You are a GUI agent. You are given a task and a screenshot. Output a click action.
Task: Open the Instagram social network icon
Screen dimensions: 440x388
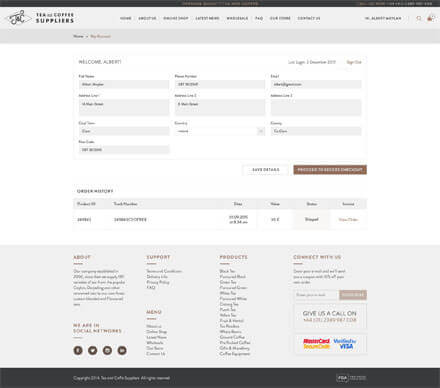[x=107, y=350]
